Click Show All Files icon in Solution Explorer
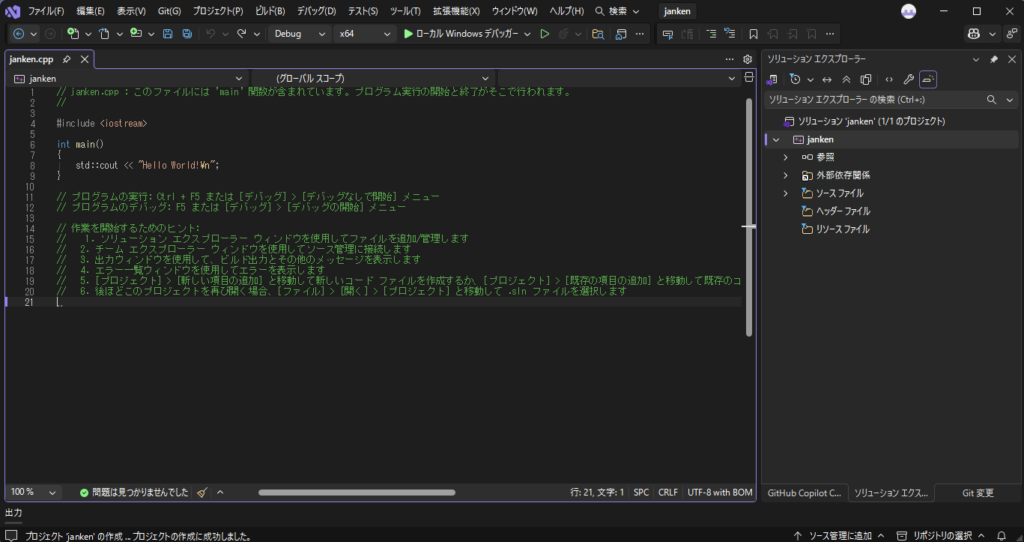Viewport: 1024px width, 542px height. pyautogui.click(x=866, y=80)
